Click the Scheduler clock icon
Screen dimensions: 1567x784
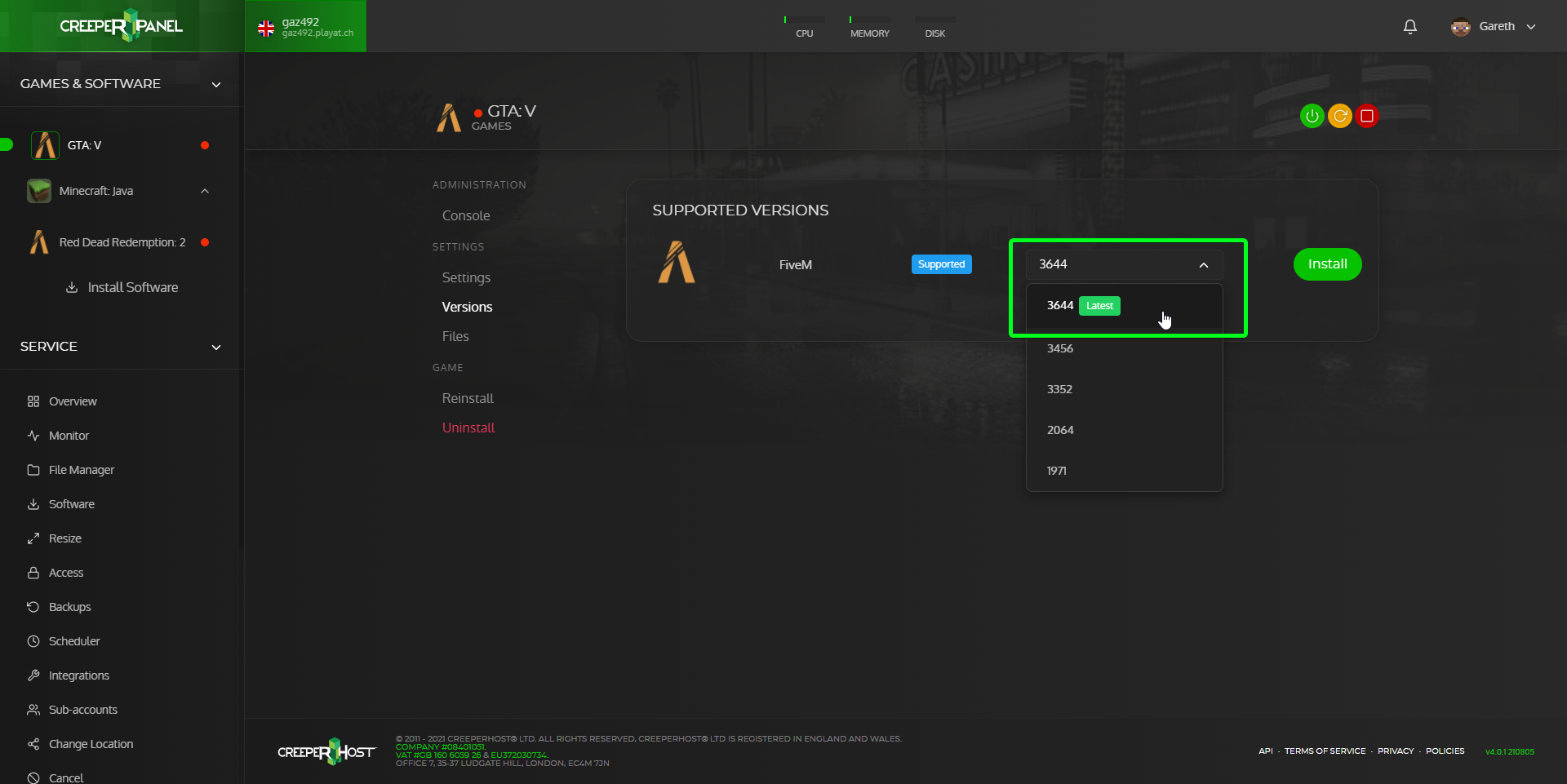[33, 641]
